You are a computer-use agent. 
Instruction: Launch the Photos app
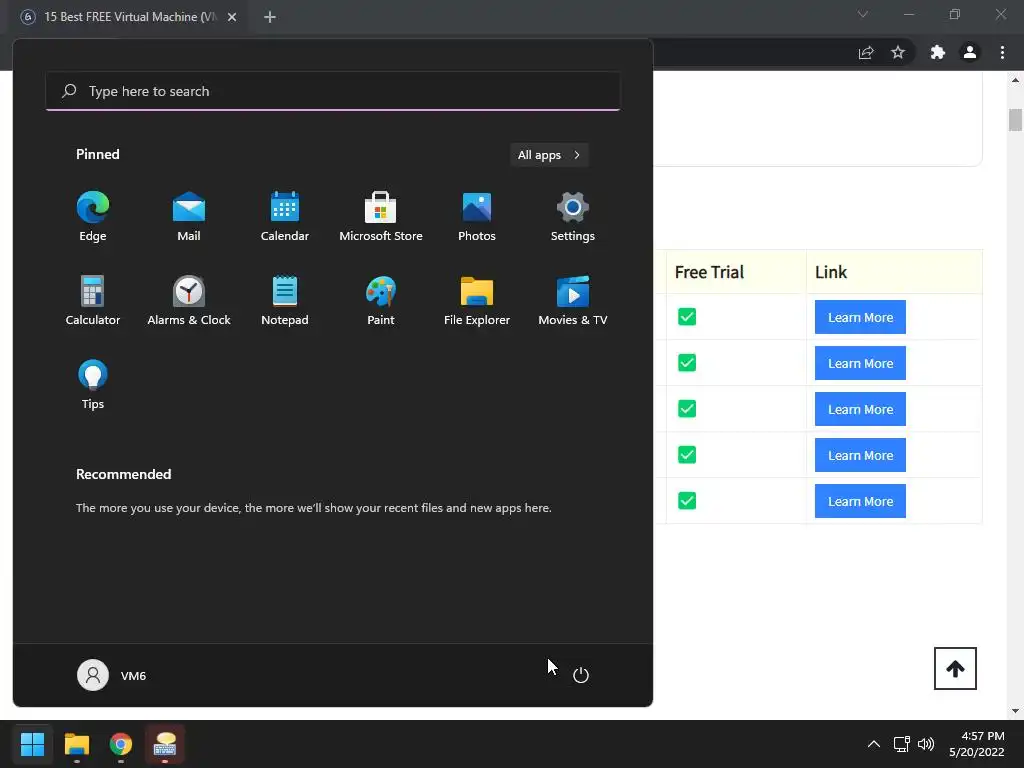click(x=477, y=217)
